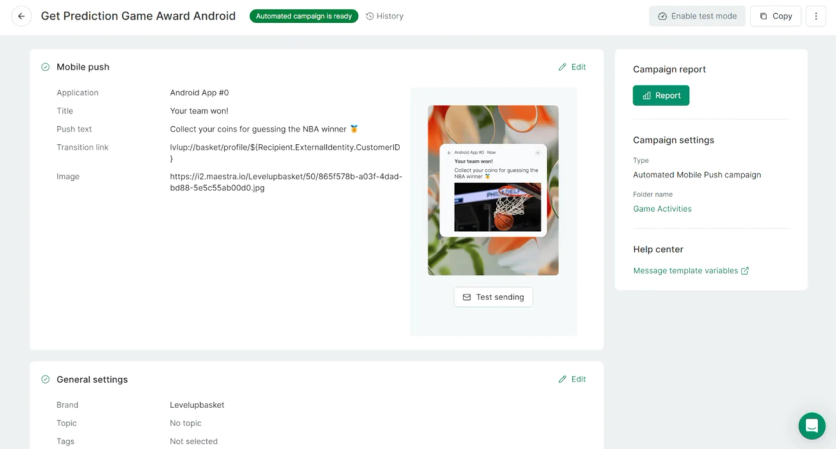Click the Test sending button
Image resolution: width=836 pixels, height=449 pixels.
[x=493, y=297]
